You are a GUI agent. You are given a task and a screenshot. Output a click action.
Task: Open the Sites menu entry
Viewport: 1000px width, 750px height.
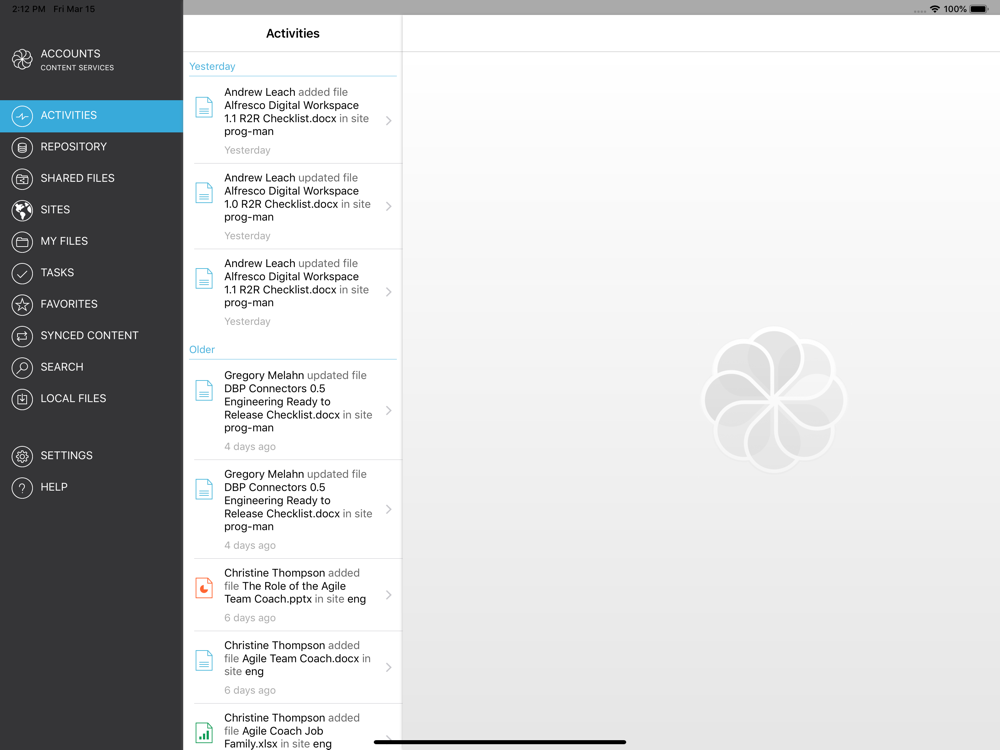pos(91,209)
